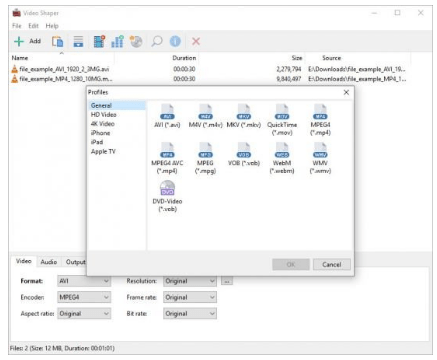Click the status bar files summary text
The width and height of the screenshot is (437, 360).
point(62,348)
